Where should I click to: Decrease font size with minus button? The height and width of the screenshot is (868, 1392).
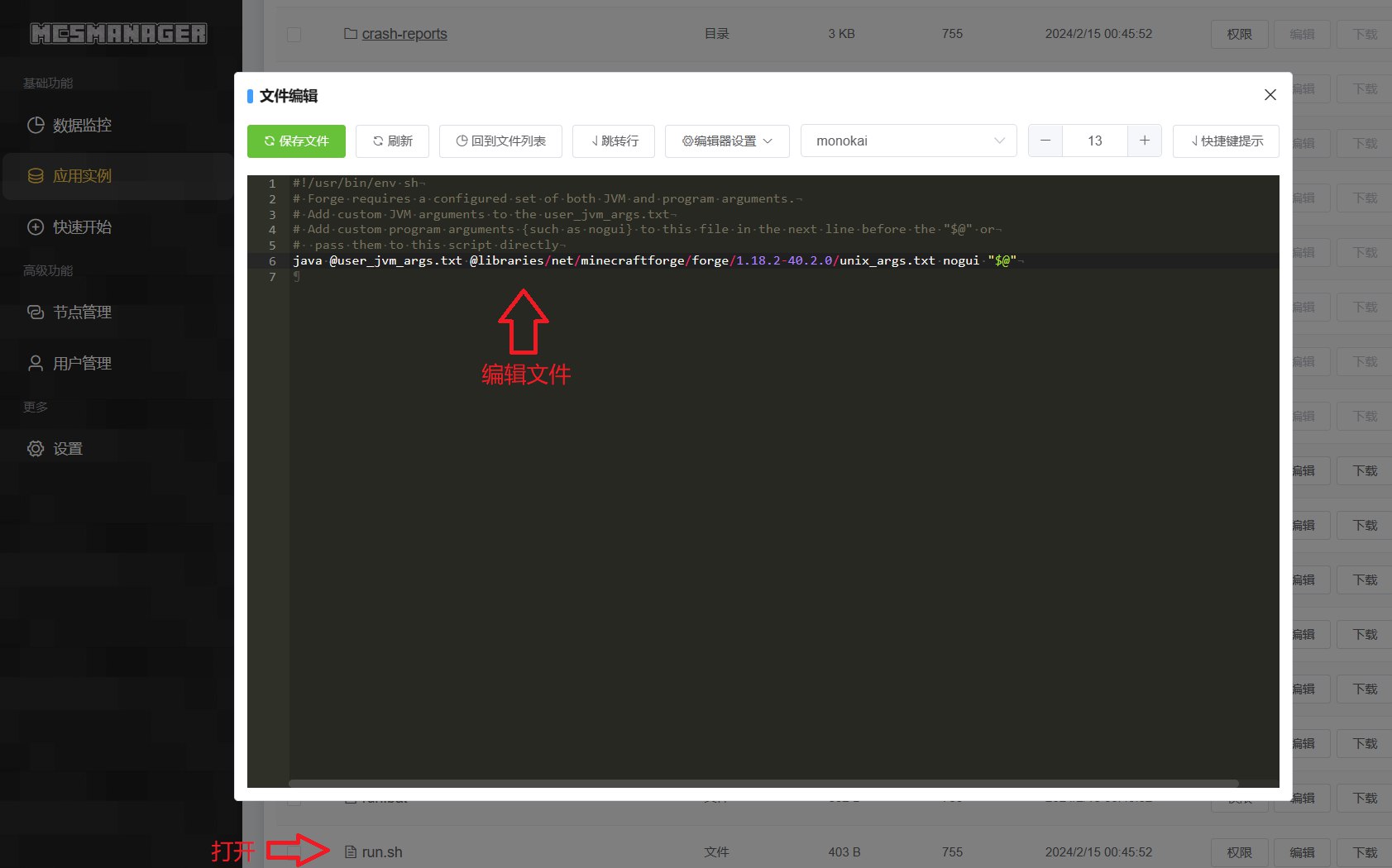1045,141
